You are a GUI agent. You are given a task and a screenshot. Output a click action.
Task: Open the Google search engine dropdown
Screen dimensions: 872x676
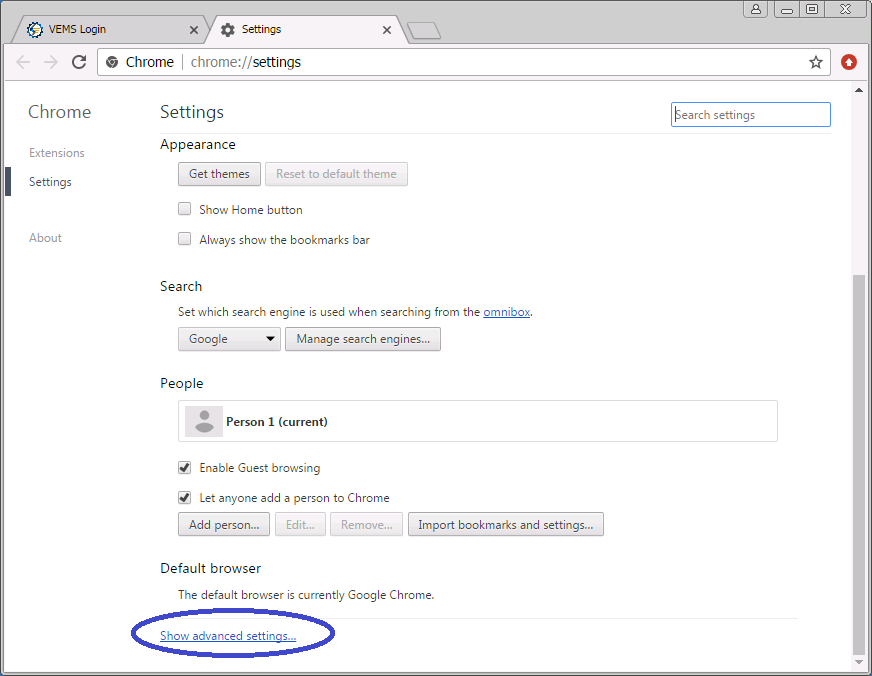[229, 339]
